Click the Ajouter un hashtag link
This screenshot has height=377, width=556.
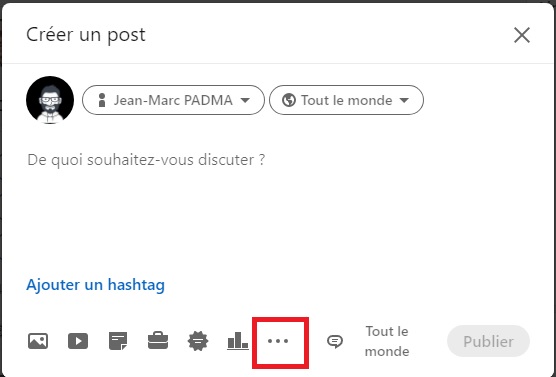click(95, 285)
